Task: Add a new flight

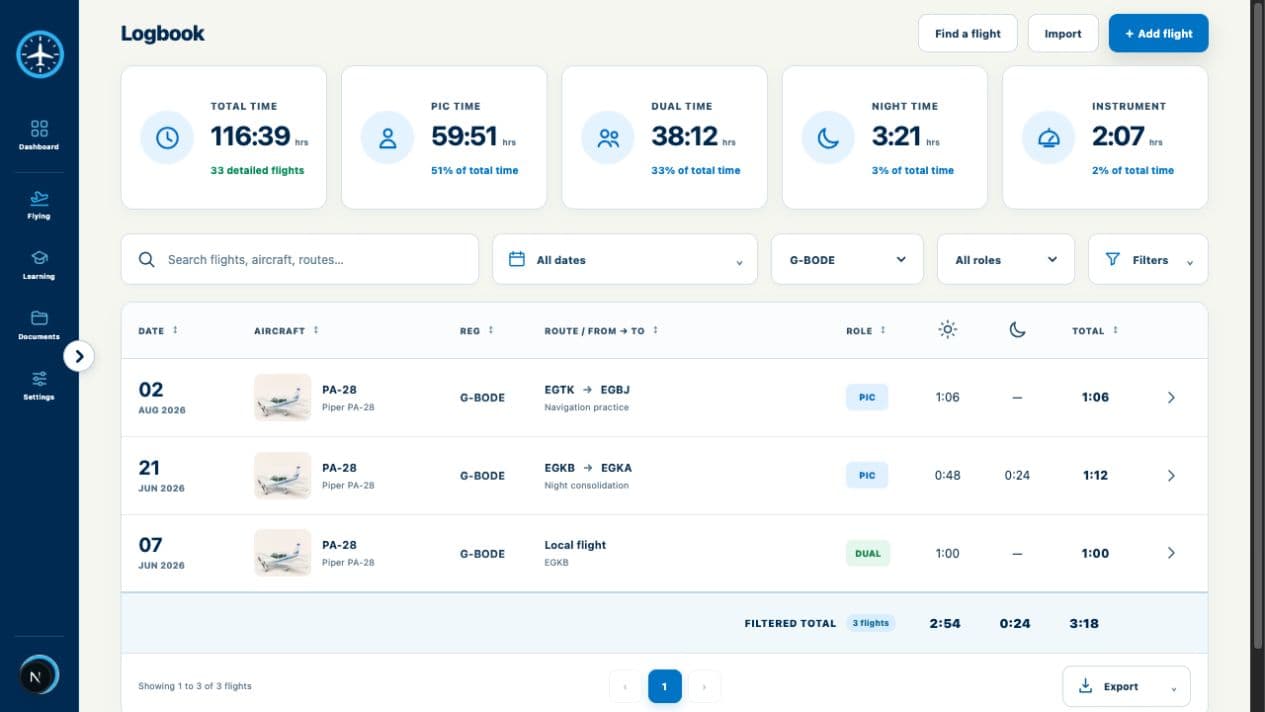Action: coord(1158,33)
